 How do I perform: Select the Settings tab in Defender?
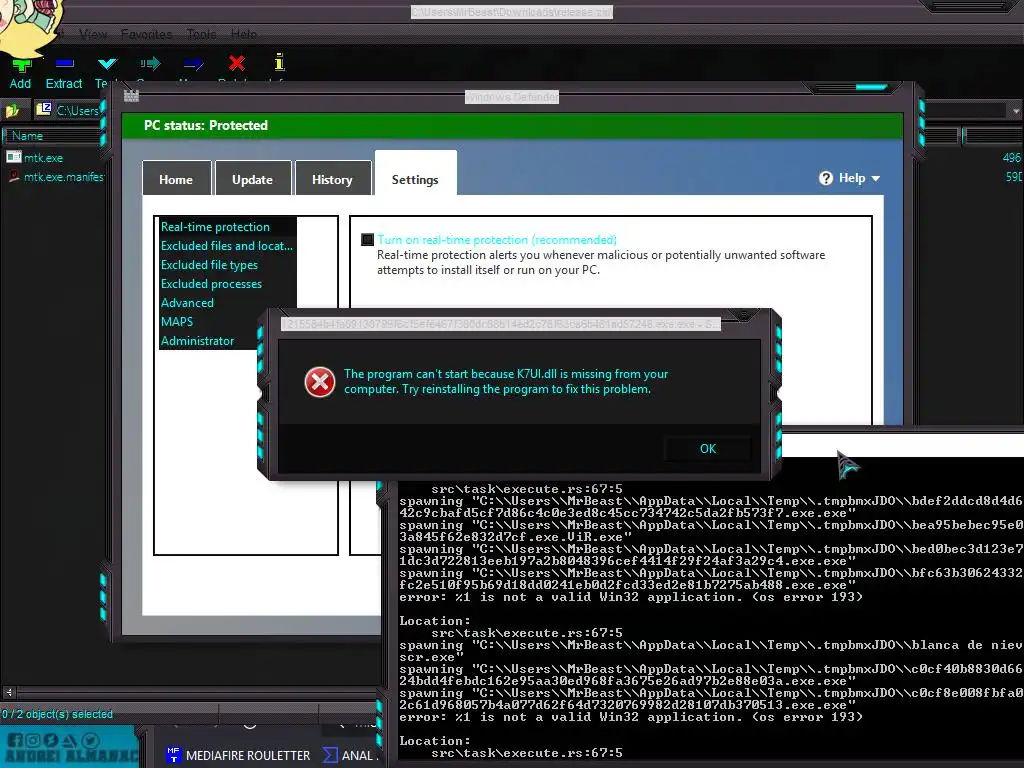415,174
